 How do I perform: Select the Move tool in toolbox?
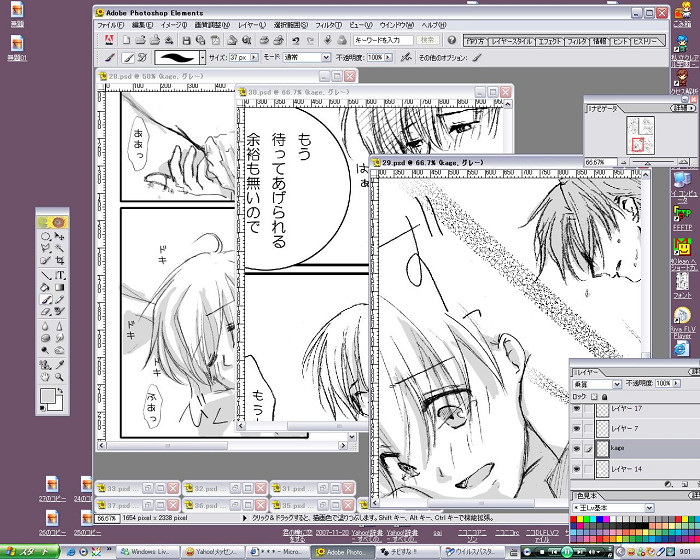(59, 236)
